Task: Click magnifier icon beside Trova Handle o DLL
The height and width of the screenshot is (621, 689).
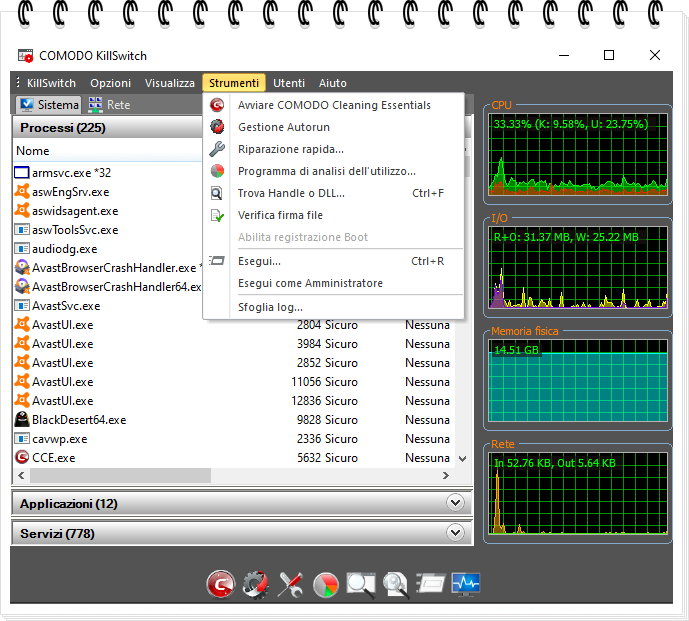Action: click(217, 193)
